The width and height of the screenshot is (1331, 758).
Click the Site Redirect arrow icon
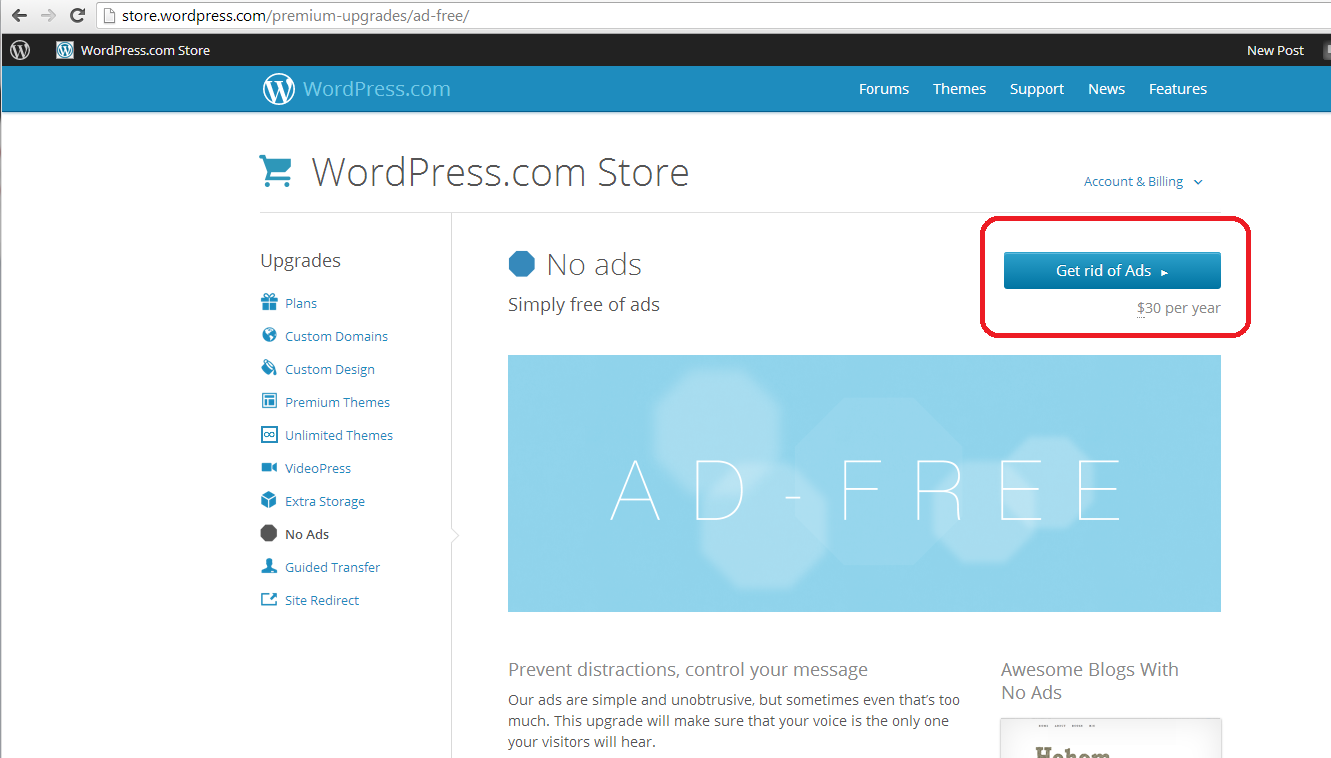[269, 599]
